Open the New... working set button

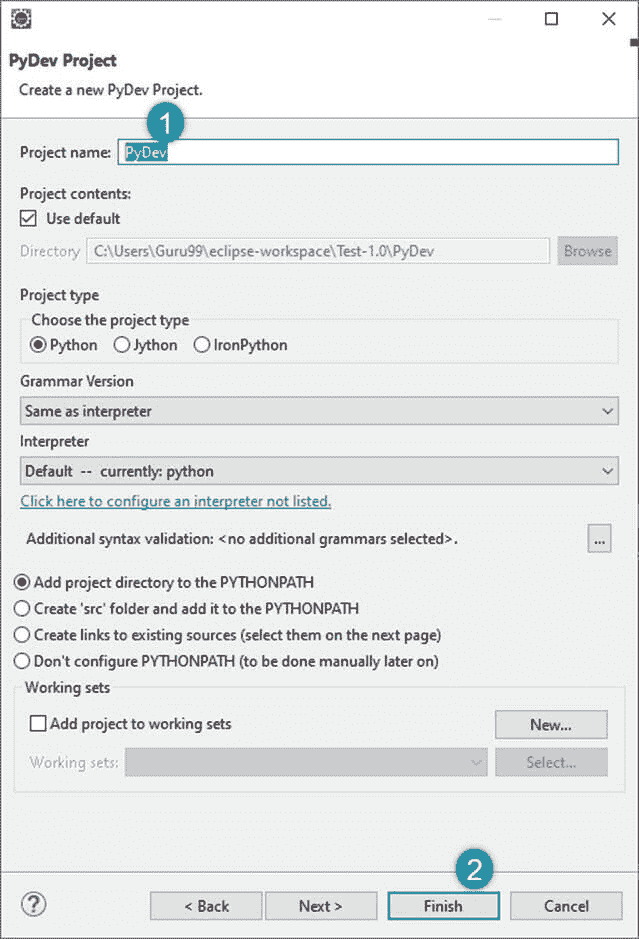point(551,725)
